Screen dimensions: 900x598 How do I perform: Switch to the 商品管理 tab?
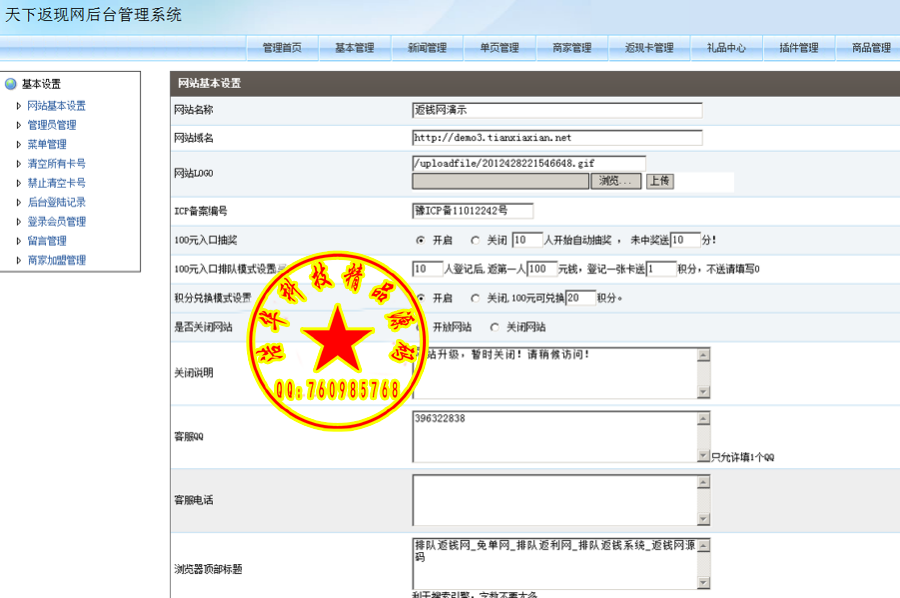(x=869, y=47)
